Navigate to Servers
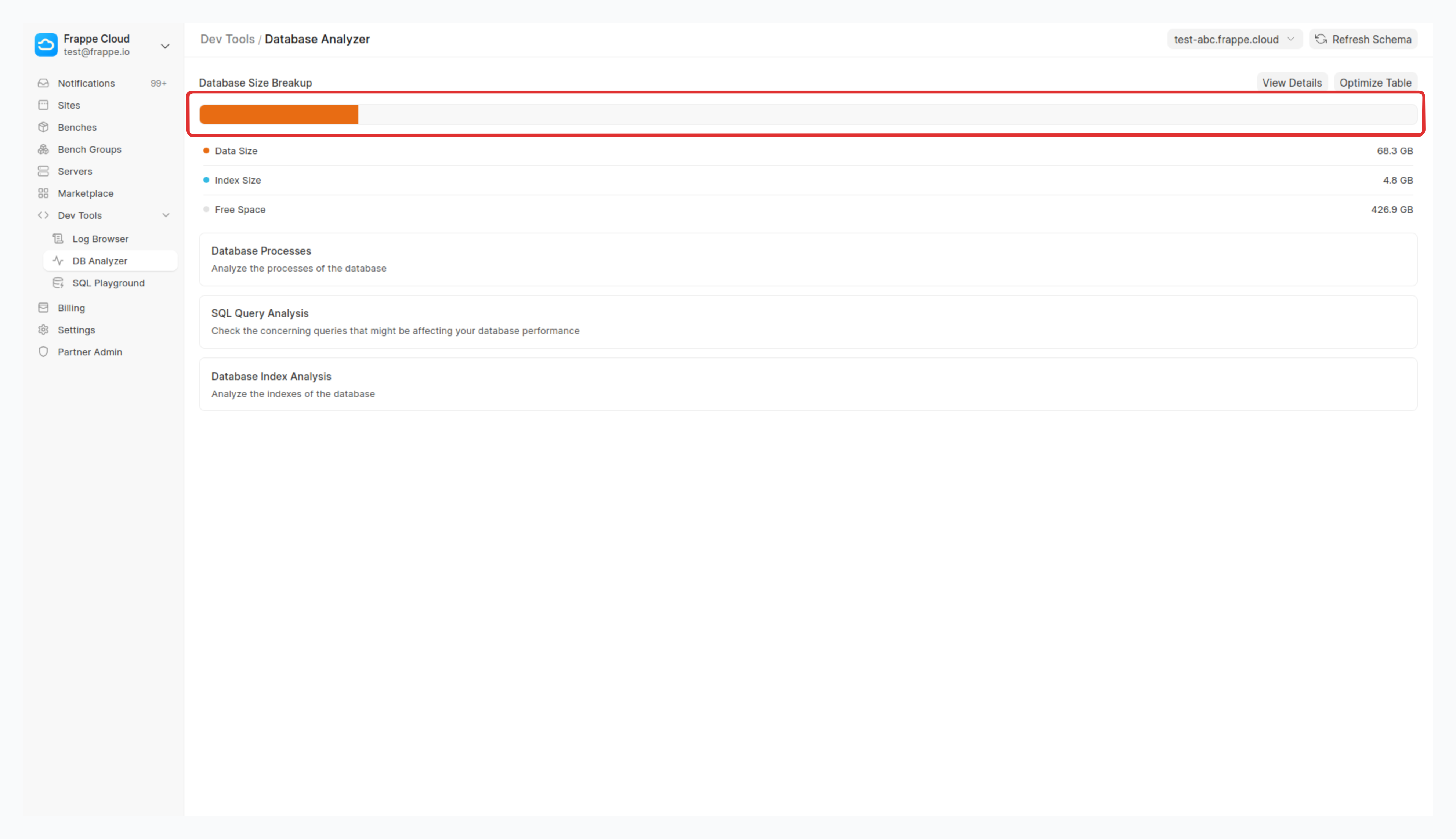The width and height of the screenshot is (1456, 839). pos(102,171)
